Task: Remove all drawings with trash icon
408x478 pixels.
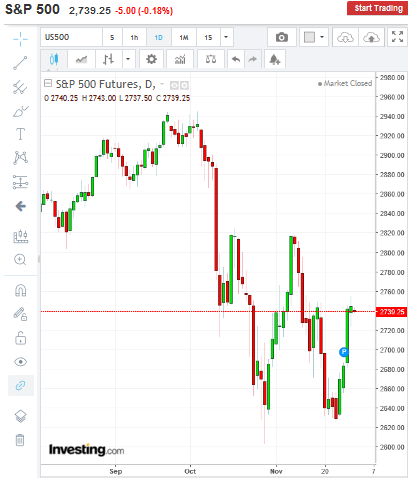Action: coord(20,440)
